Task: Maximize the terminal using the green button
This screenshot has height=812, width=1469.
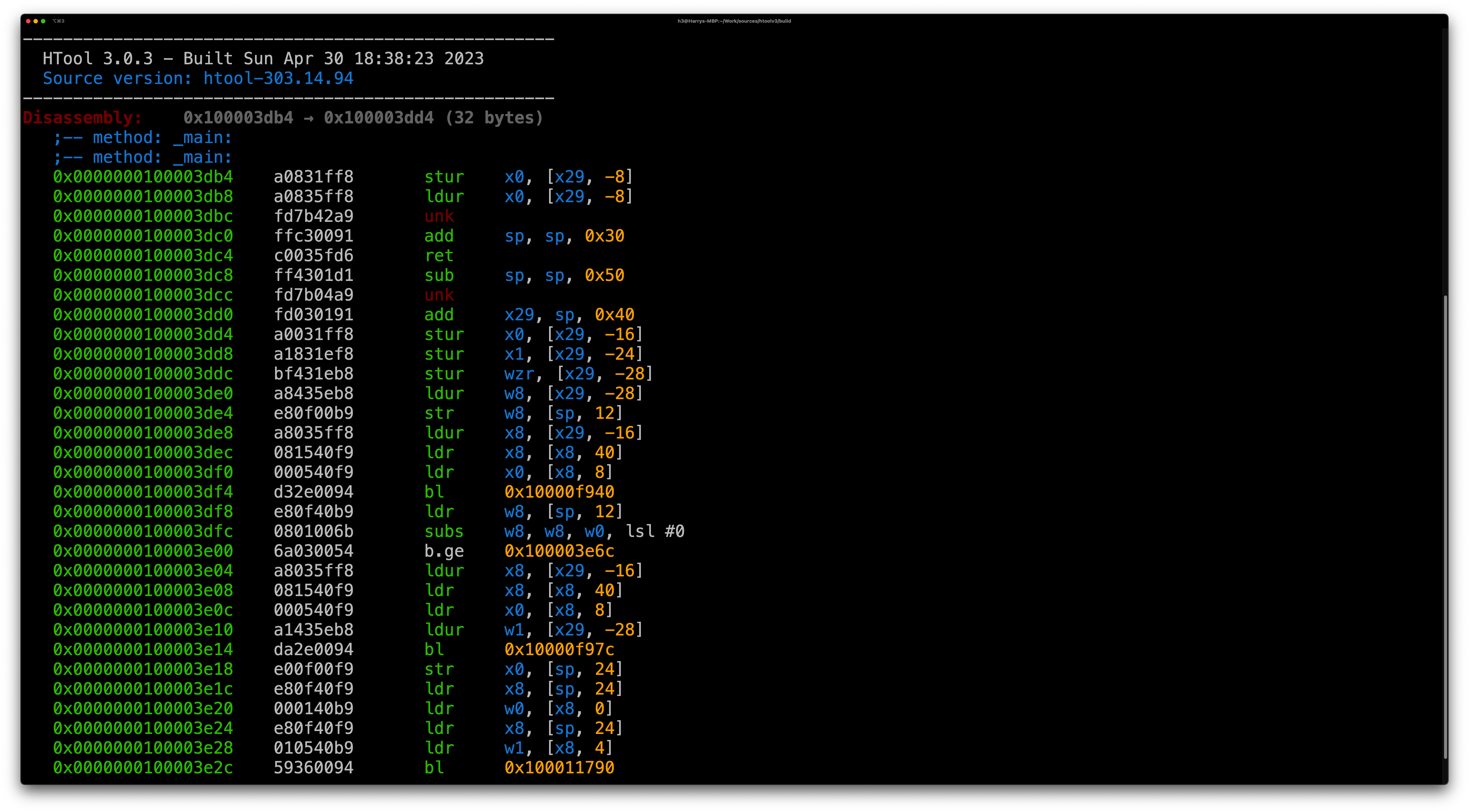Action: click(x=43, y=21)
